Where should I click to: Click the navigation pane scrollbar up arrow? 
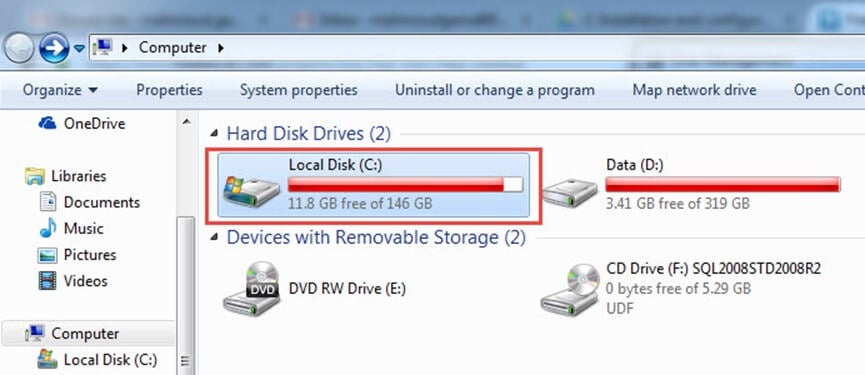point(186,121)
